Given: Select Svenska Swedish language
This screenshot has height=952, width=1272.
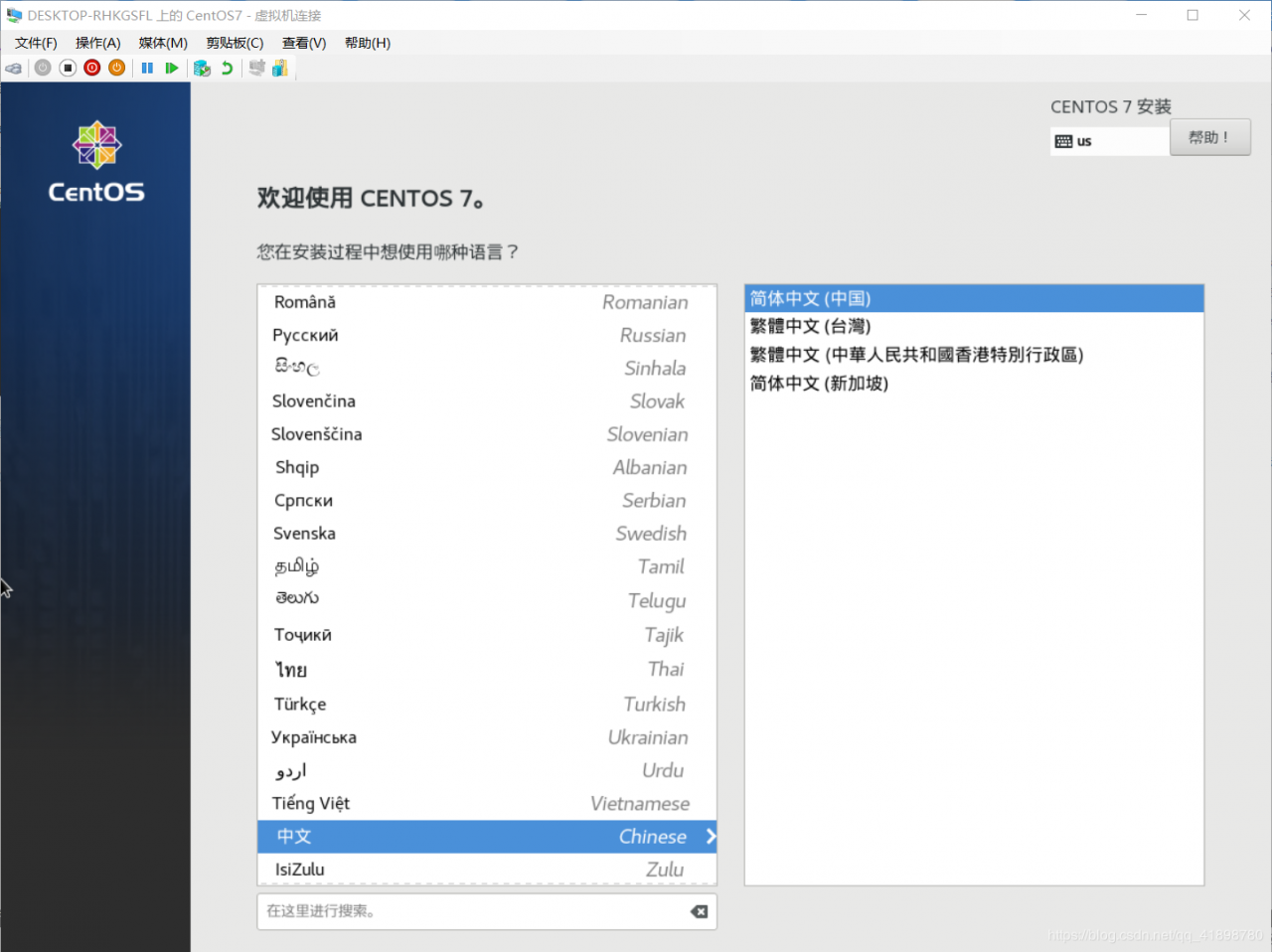Looking at the screenshot, I should click(x=487, y=534).
